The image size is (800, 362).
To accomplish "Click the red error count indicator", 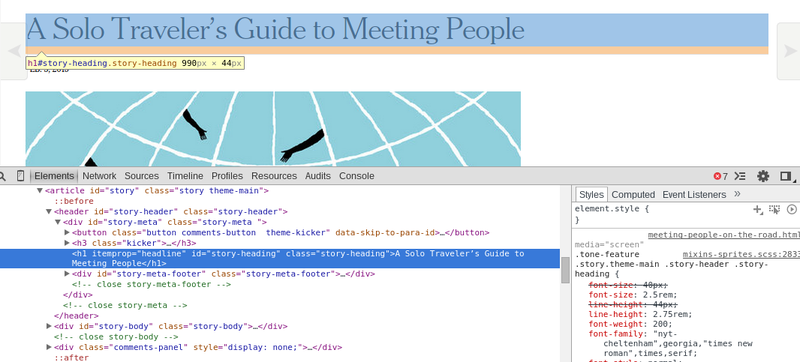I will pyautogui.click(x=720, y=176).
